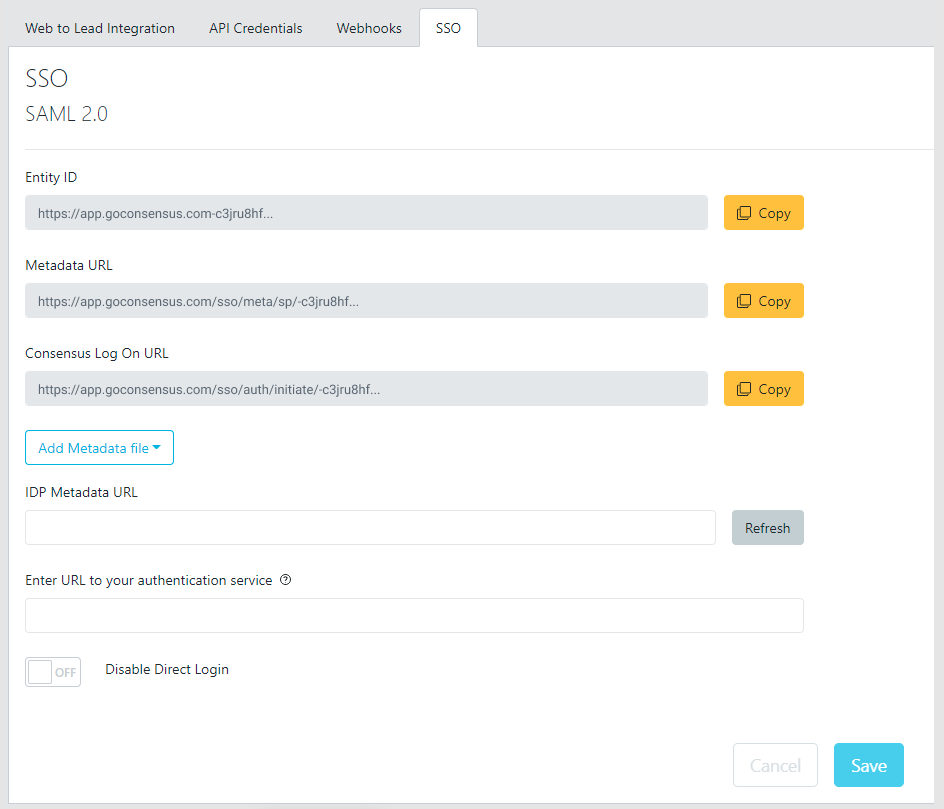Click the Refresh button
This screenshot has width=944, height=809.
pos(768,527)
